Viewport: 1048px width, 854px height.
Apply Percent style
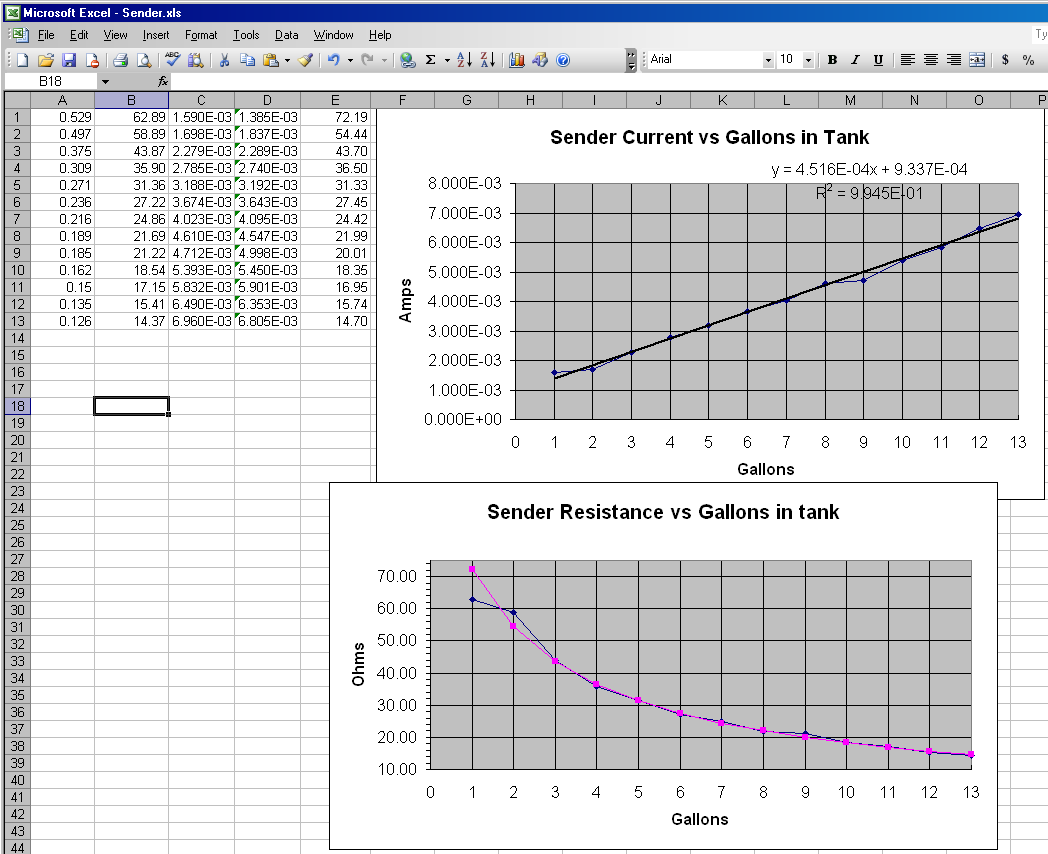[x=1029, y=59]
